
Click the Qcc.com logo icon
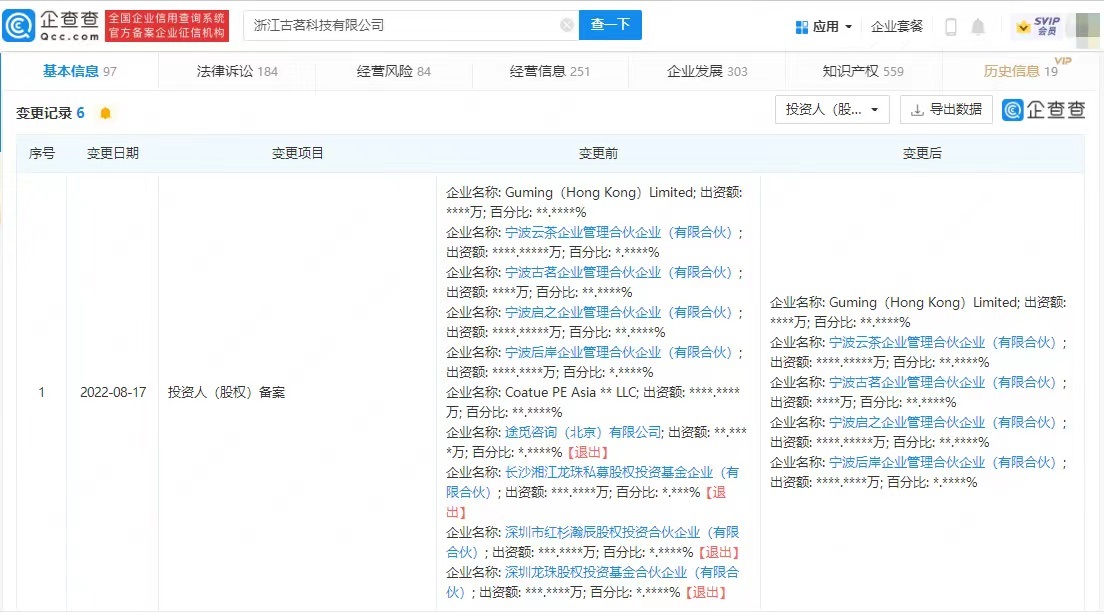[18, 26]
